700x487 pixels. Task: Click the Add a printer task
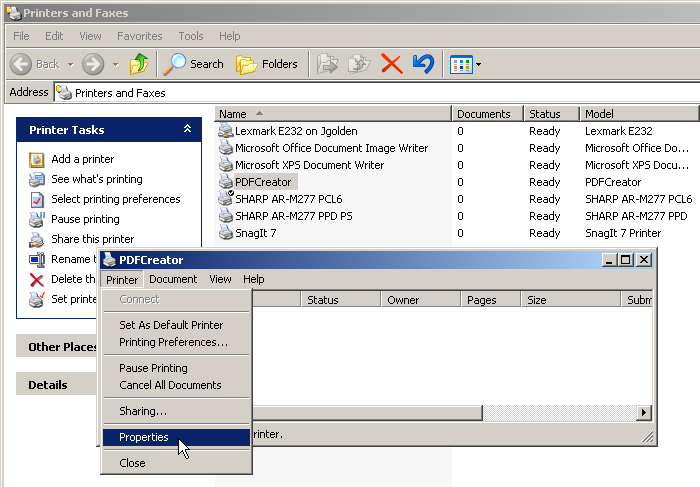click(x=82, y=159)
